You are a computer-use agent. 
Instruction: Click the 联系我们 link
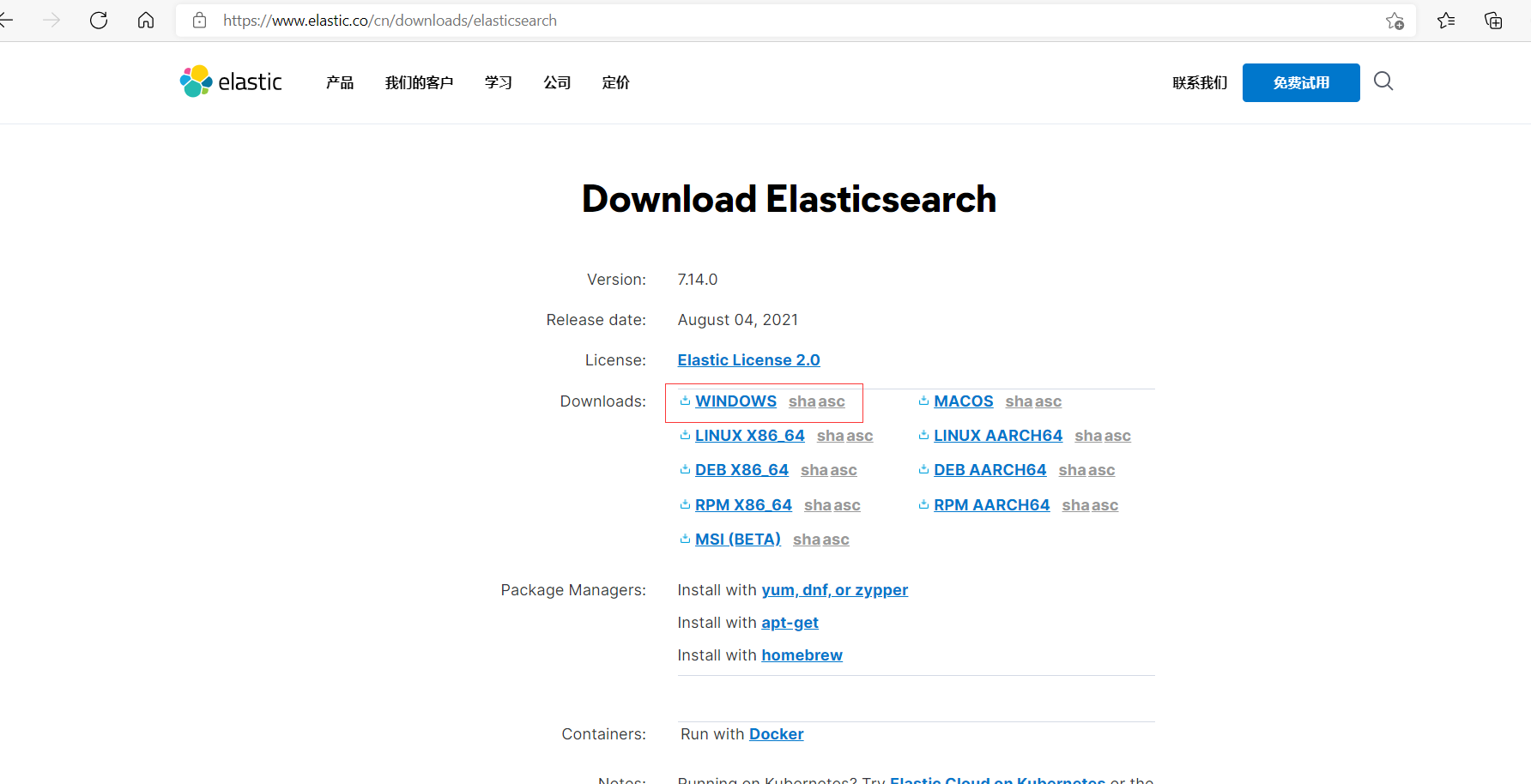tap(1200, 82)
